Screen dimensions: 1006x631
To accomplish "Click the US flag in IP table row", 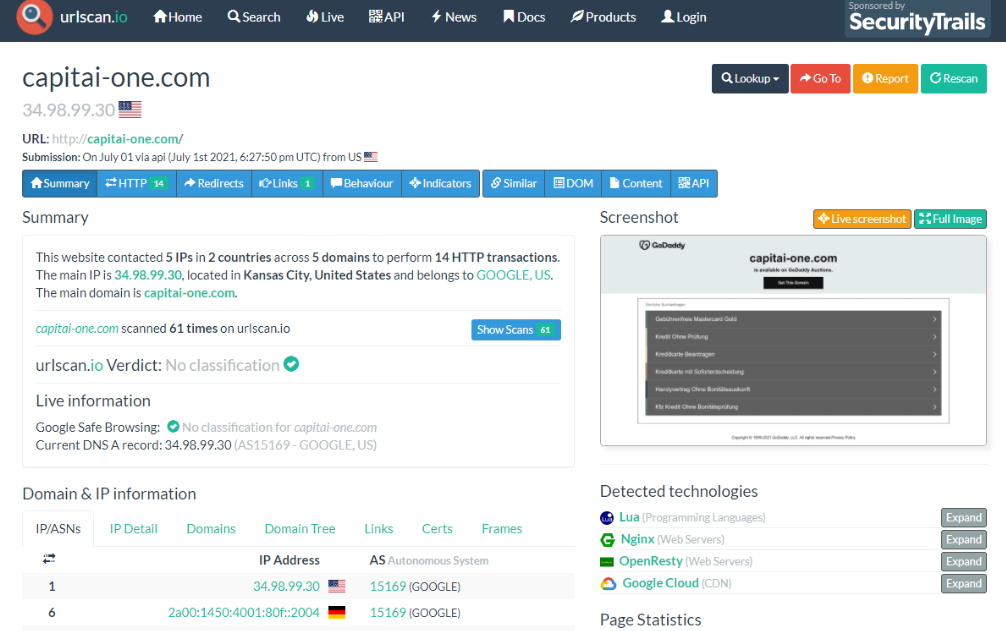I will tap(337, 586).
